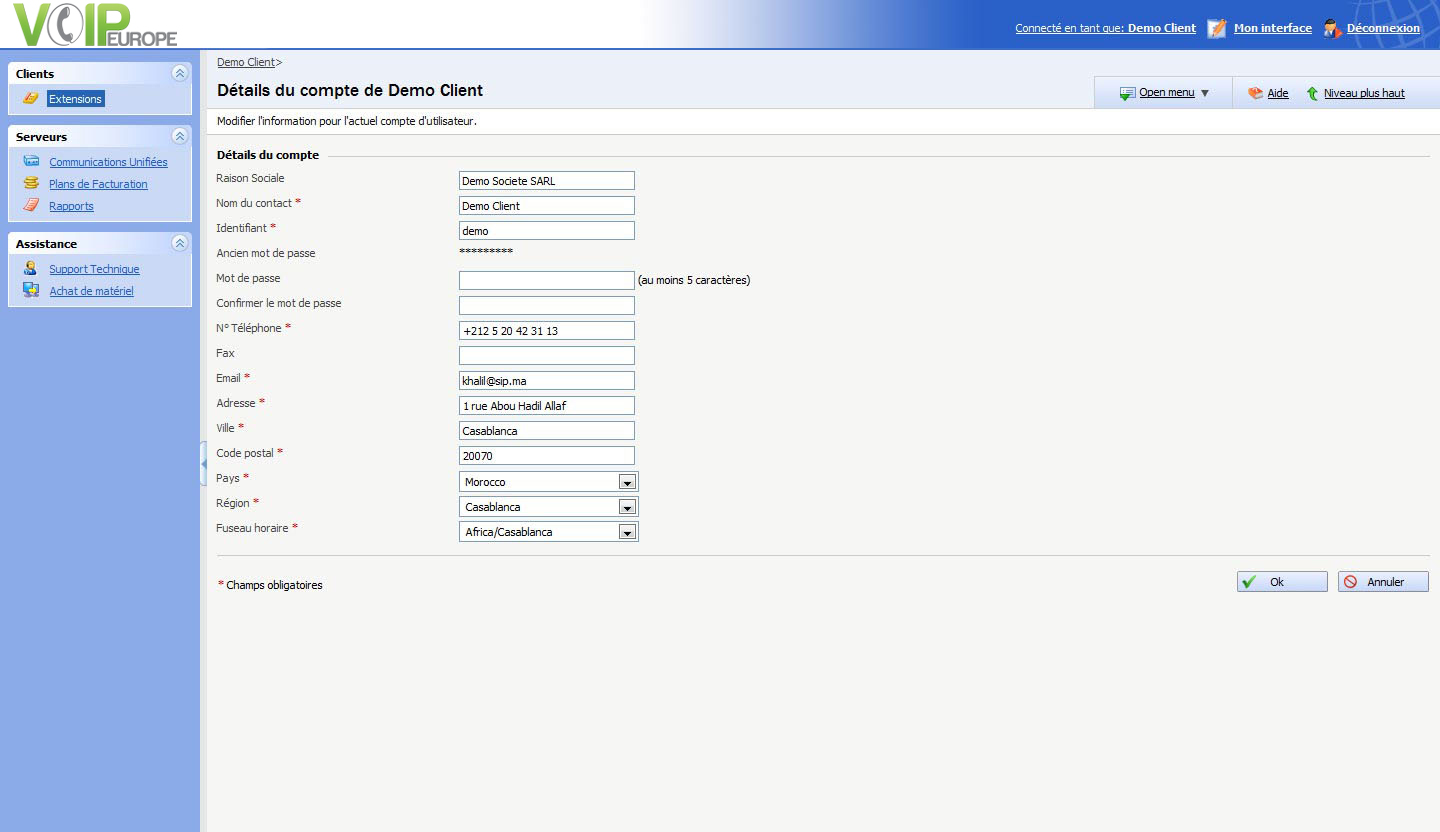Click the Support Technique person icon

pyautogui.click(x=31, y=268)
